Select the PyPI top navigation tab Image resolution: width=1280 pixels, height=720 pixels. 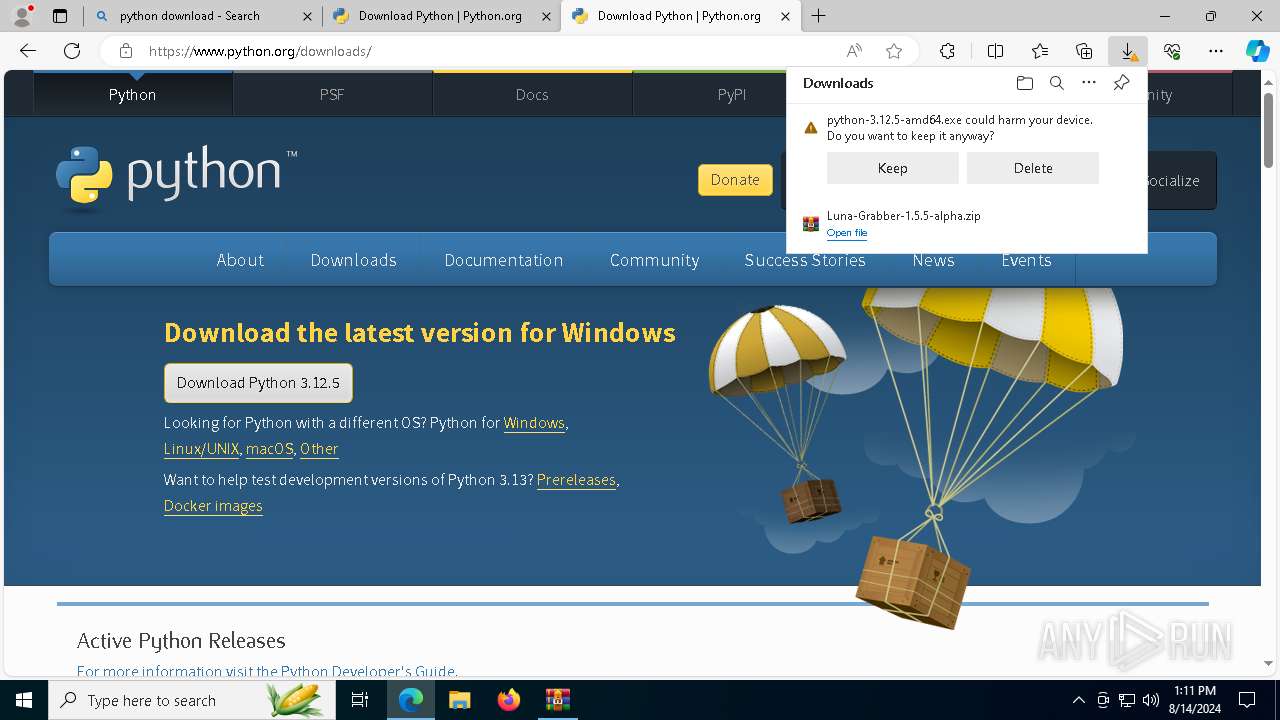click(732, 94)
